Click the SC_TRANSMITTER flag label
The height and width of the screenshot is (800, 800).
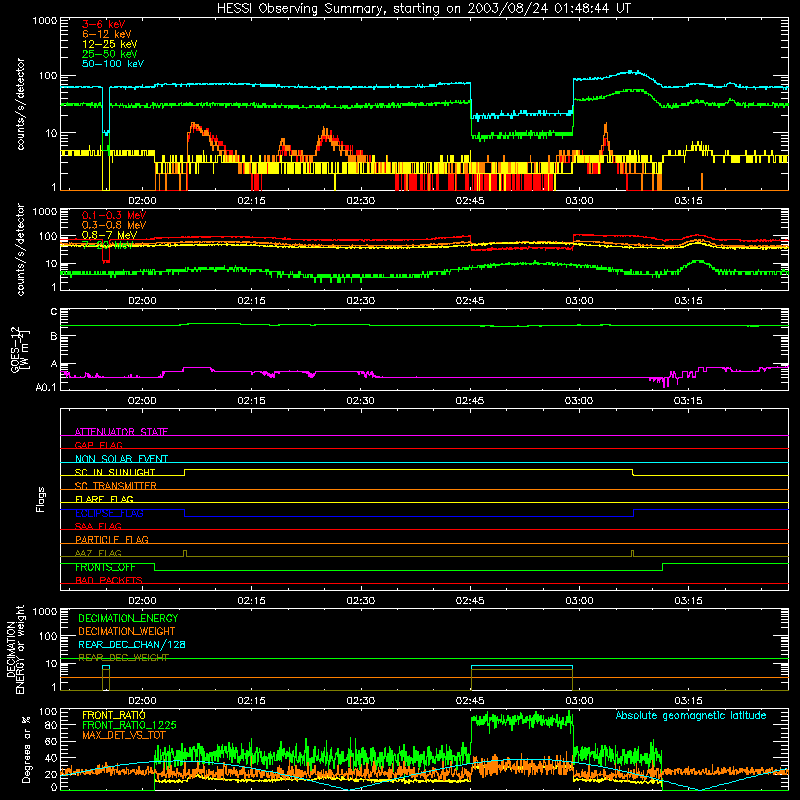tap(116, 485)
